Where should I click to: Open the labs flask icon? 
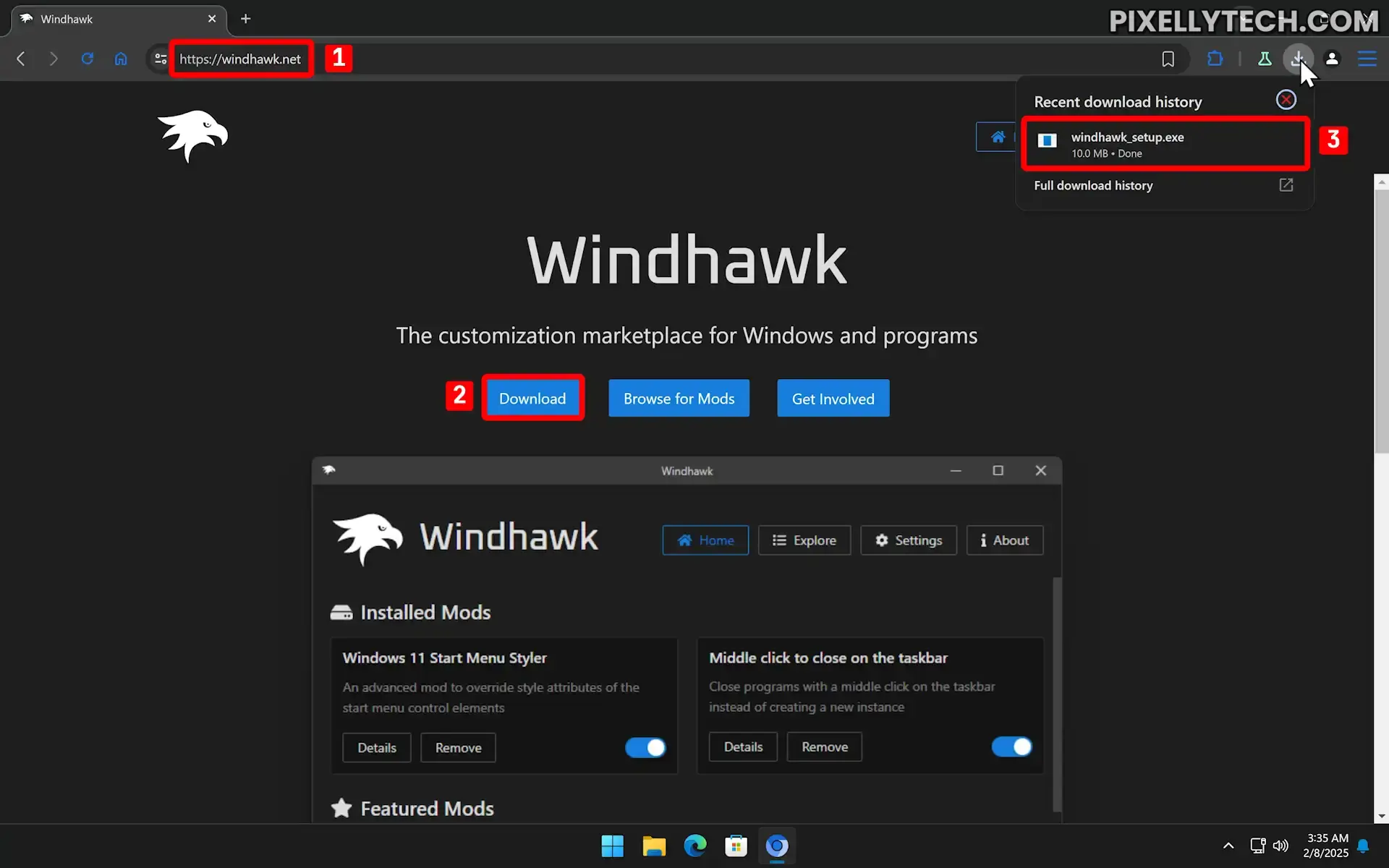click(1265, 59)
